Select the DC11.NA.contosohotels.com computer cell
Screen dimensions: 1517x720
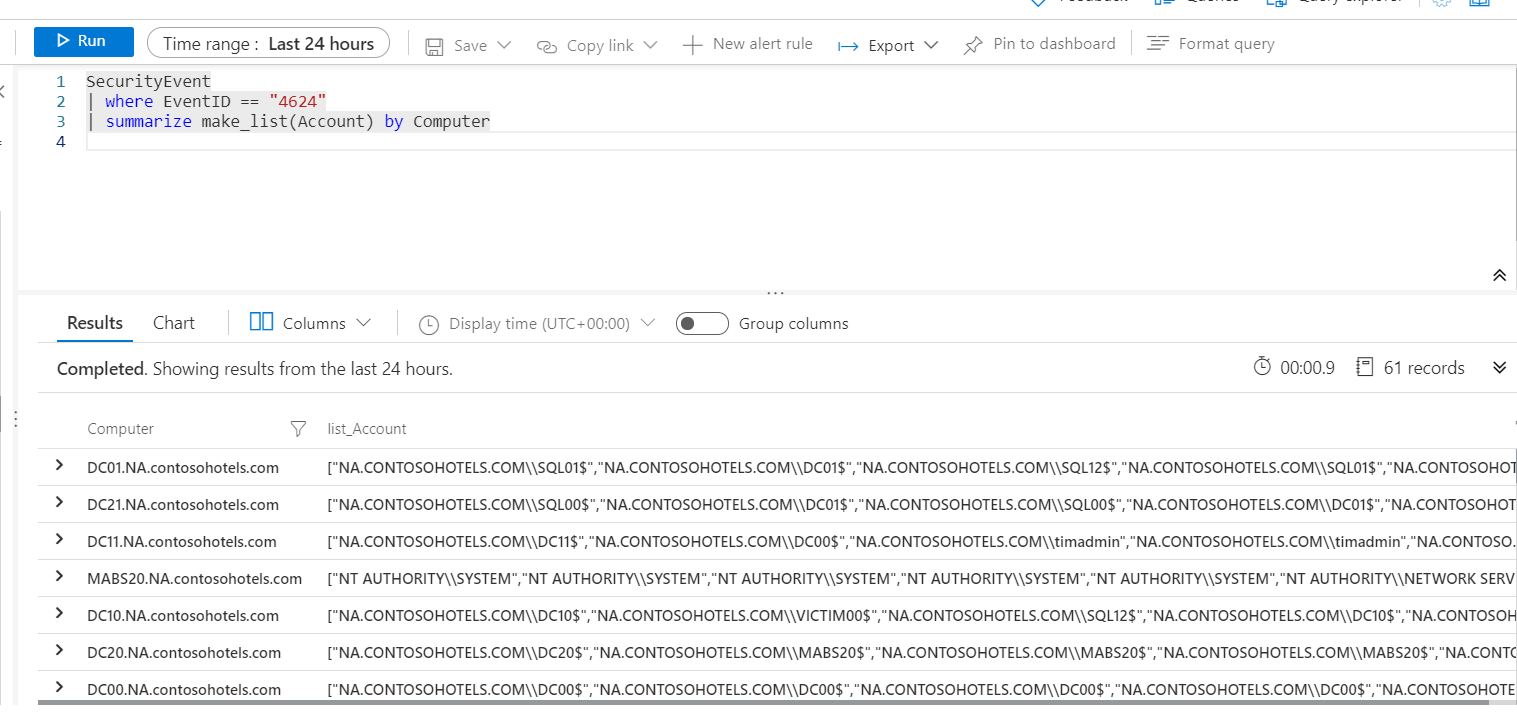[182, 541]
